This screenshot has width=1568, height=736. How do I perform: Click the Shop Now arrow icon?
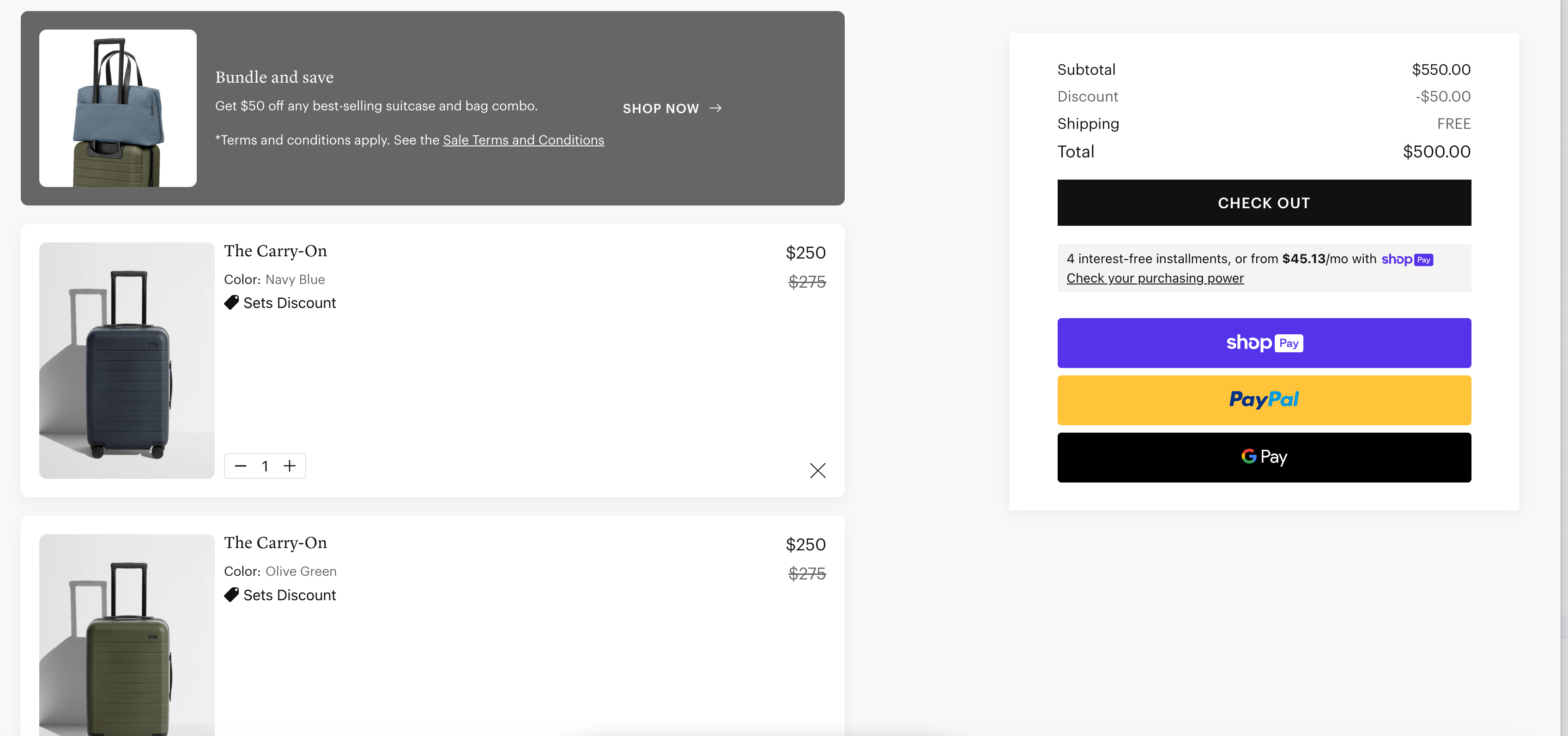(x=716, y=109)
